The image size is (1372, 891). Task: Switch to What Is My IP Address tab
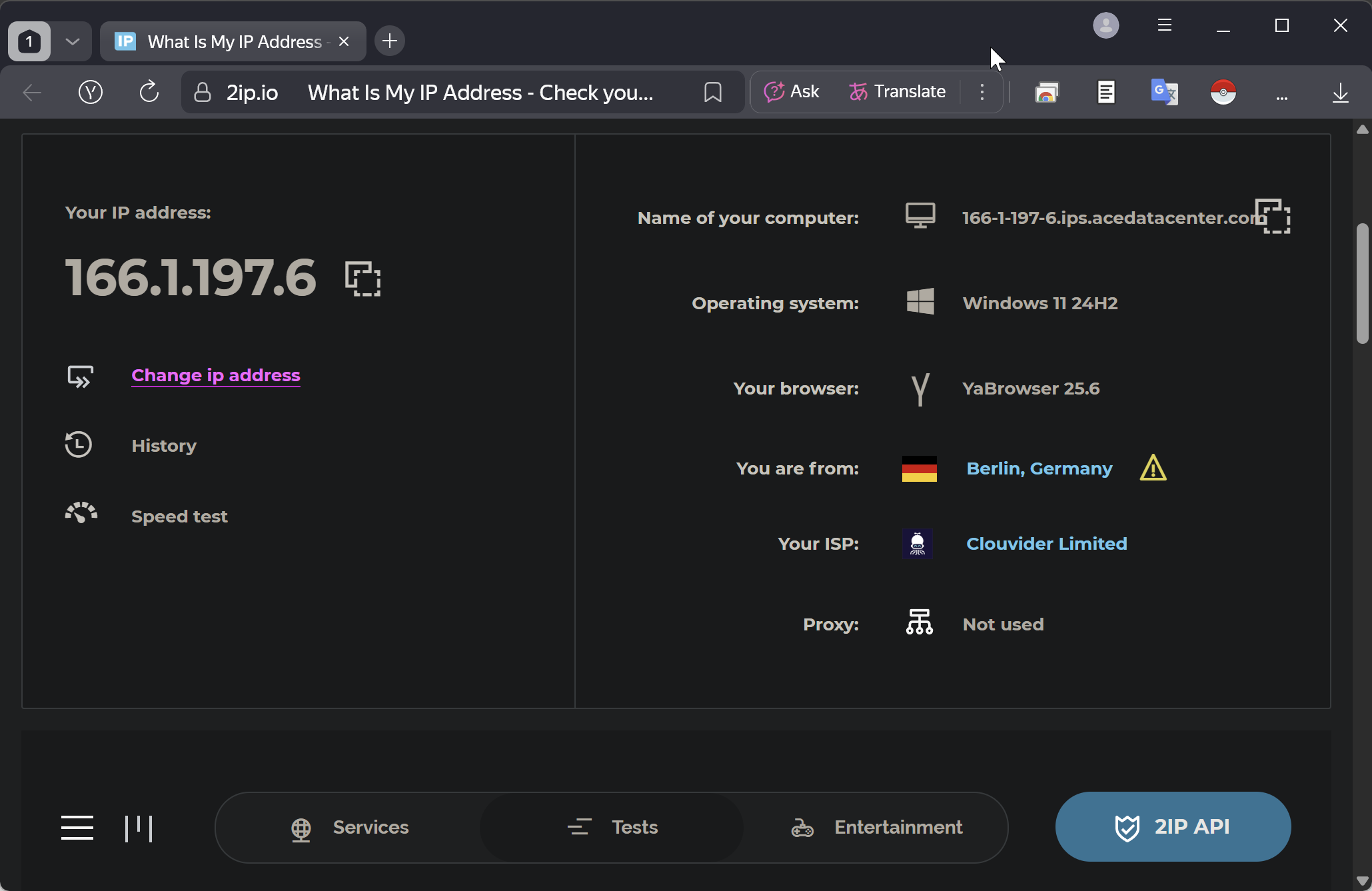coord(234,41)
